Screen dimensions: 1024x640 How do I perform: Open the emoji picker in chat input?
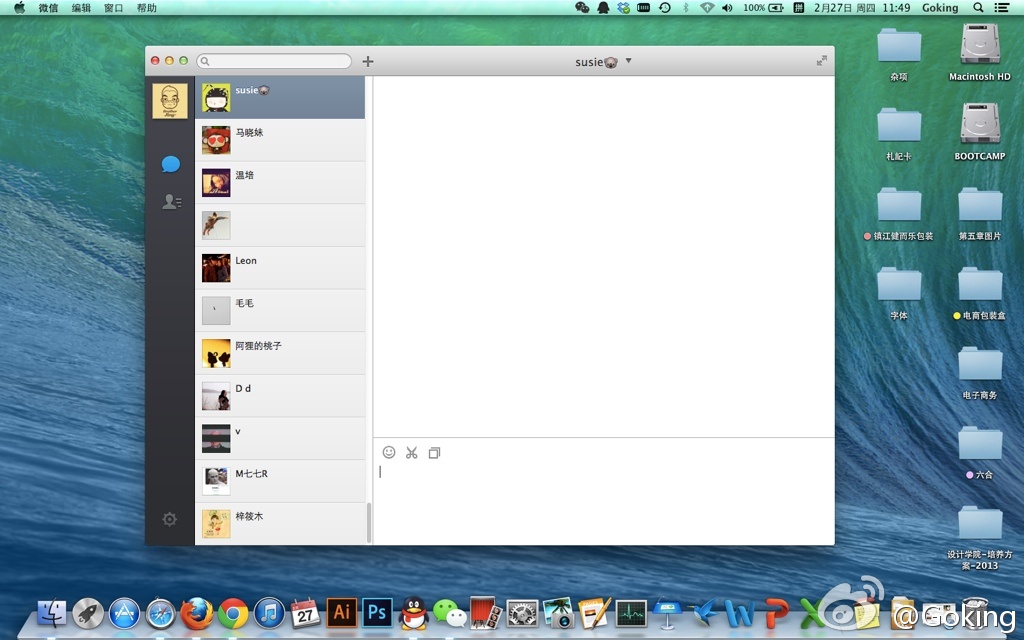pos(389,452)
